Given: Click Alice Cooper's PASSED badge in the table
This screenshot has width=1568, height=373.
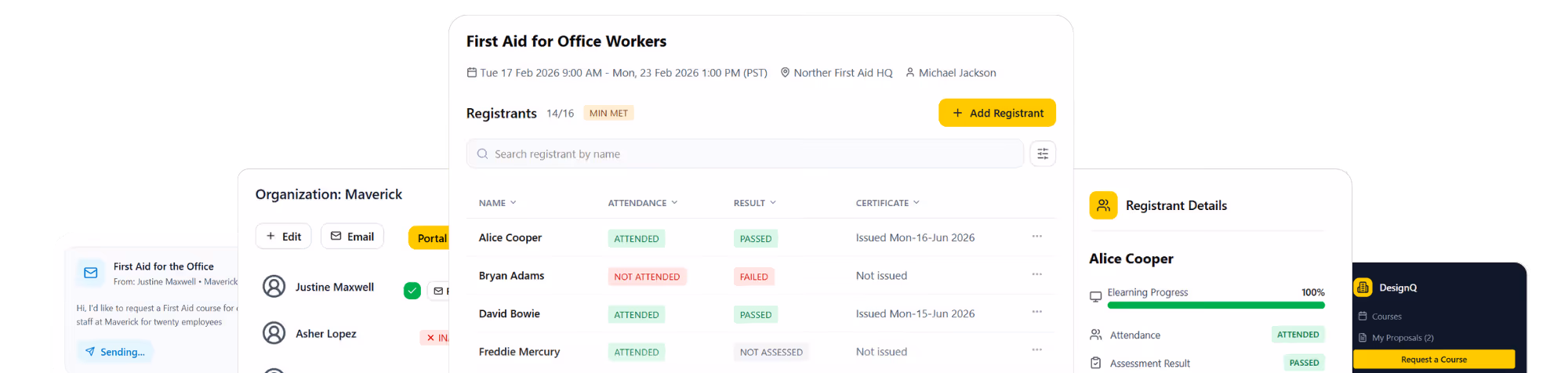Looking at the screenshot, I should click(x=755, y=238).
